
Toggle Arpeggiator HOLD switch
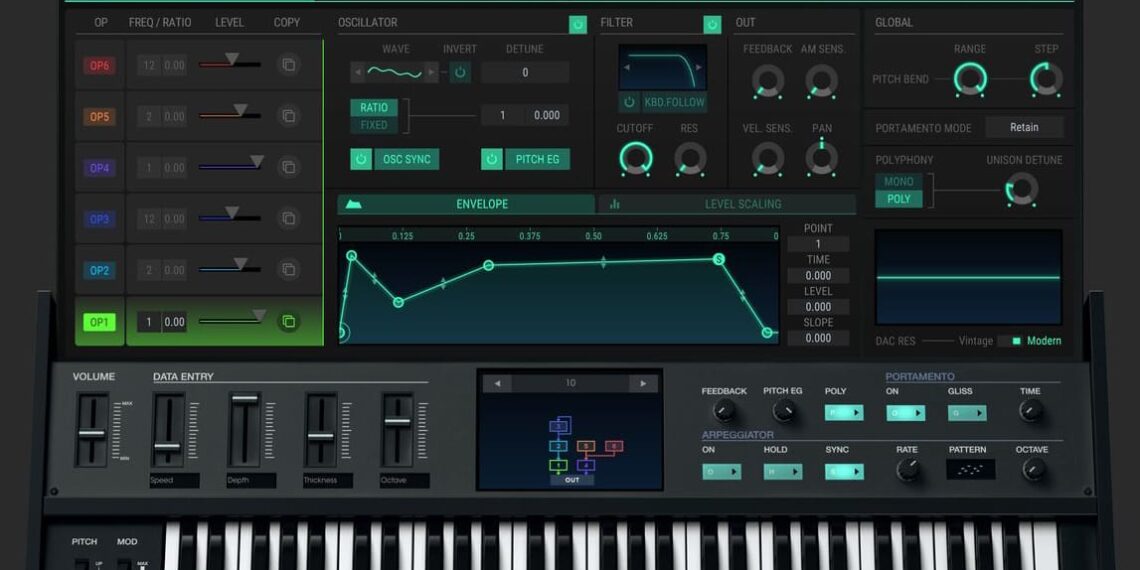[782, 472]
